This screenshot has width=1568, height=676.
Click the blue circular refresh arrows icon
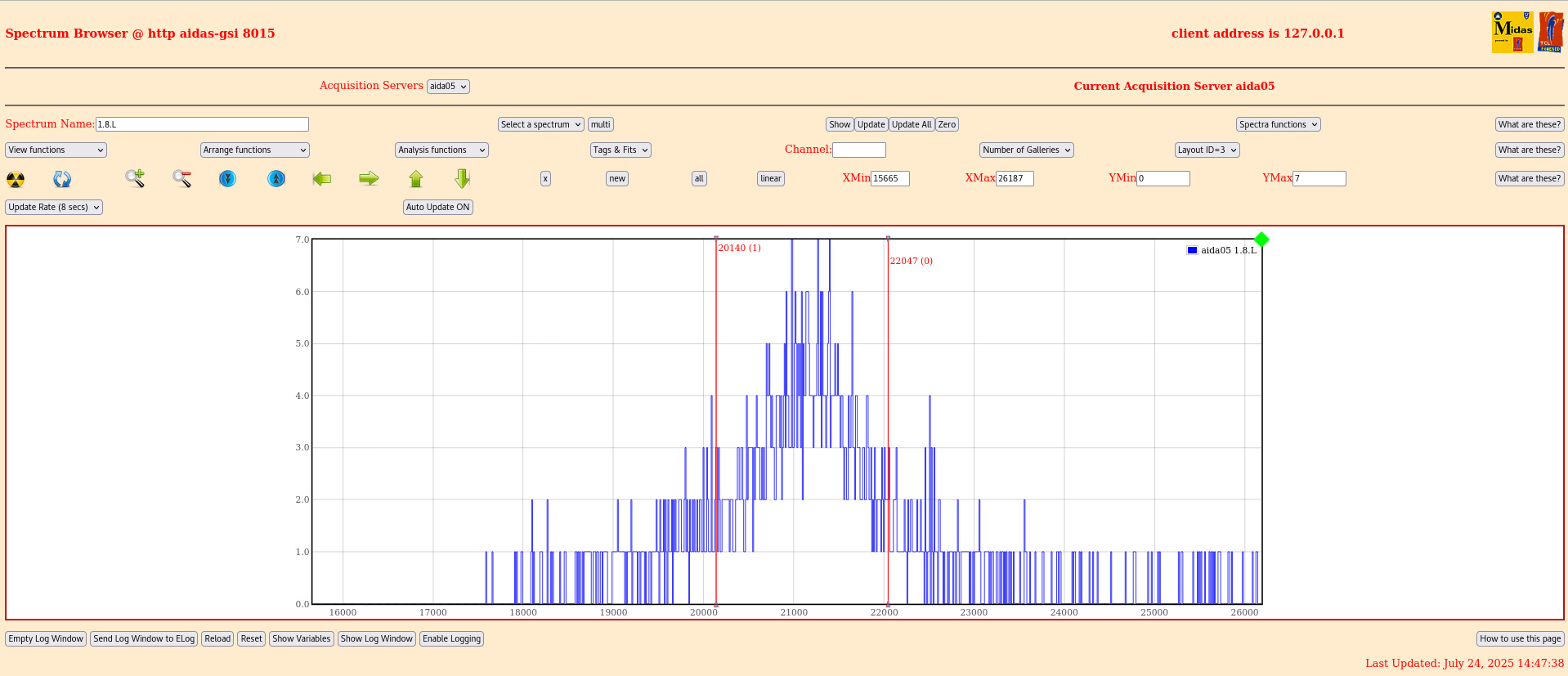click(x=62, y=179)
